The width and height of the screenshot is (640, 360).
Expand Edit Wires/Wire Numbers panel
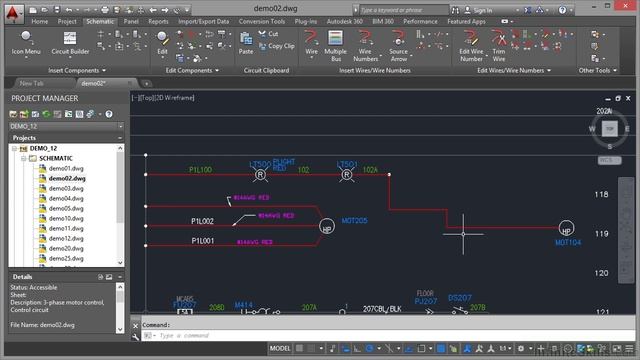pos(514,70)
